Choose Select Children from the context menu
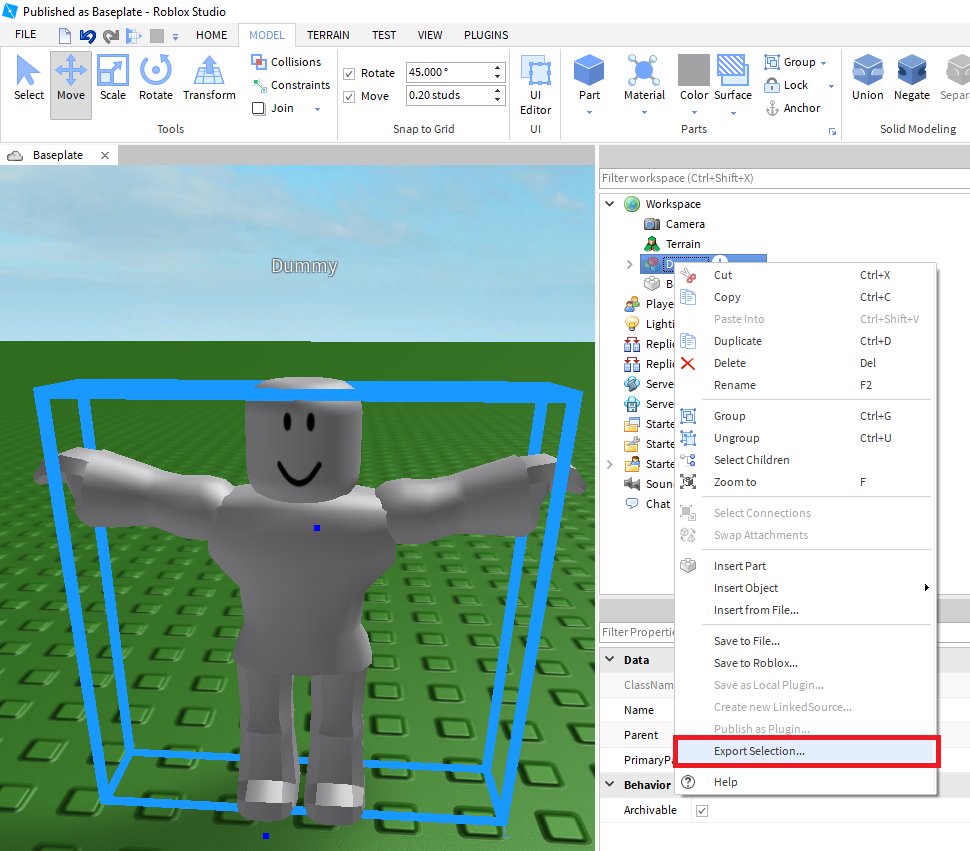Screen dimensions: 970x851 pos(806,460)
